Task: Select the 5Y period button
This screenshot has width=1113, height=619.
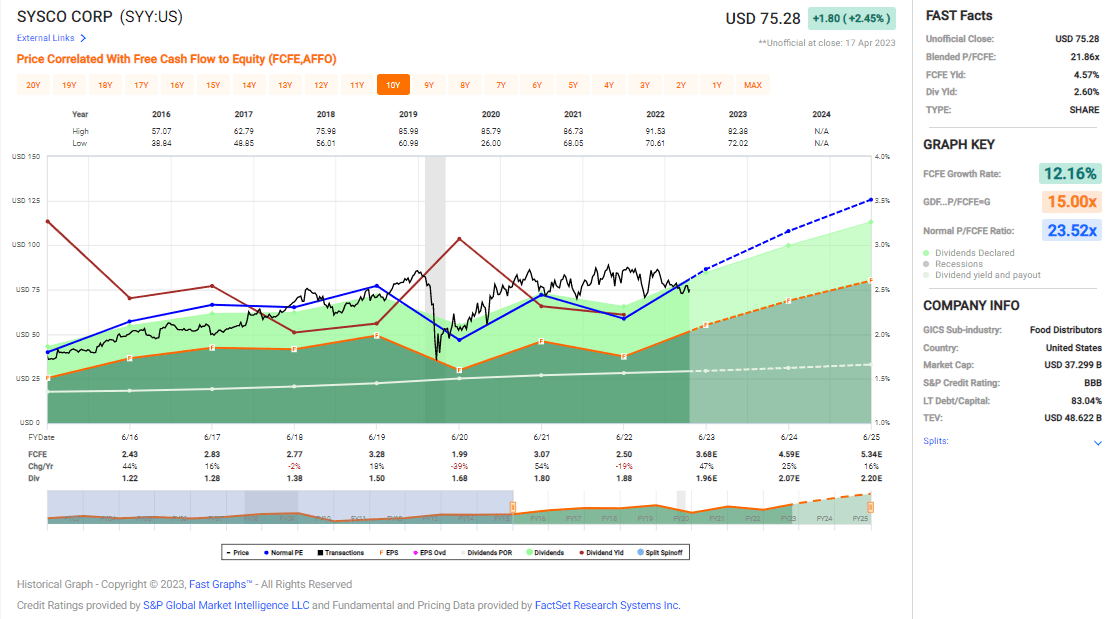Action: (x=573, y=85)
